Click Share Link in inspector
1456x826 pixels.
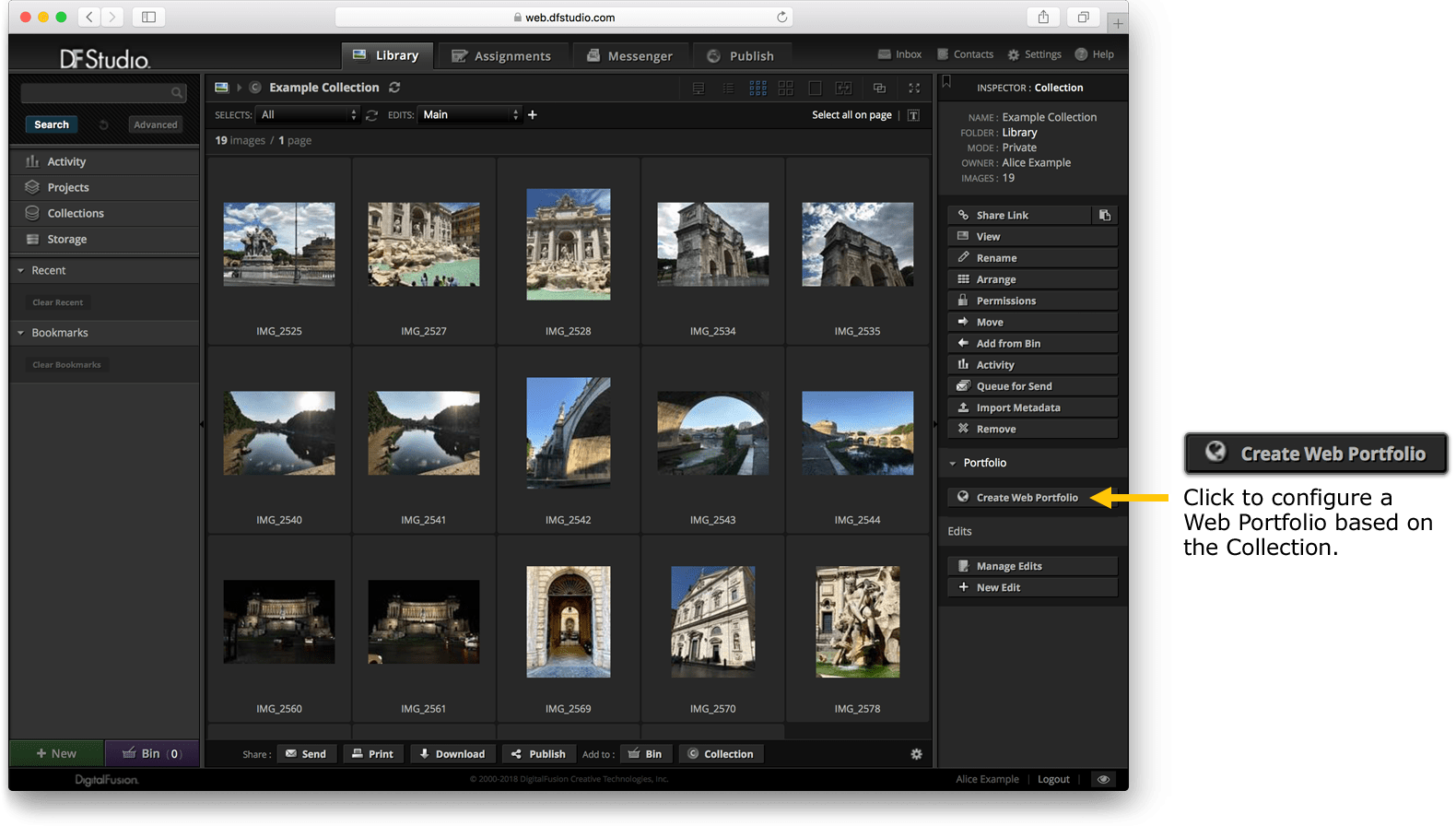point(1019,215)
